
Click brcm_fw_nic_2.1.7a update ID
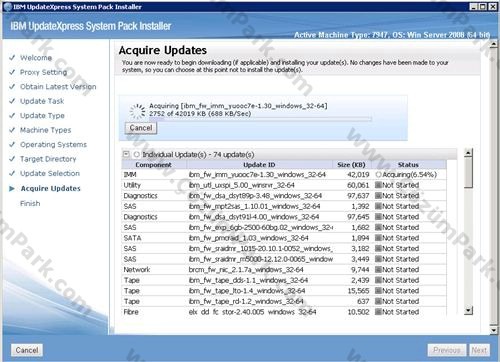[x=246, y=270]
